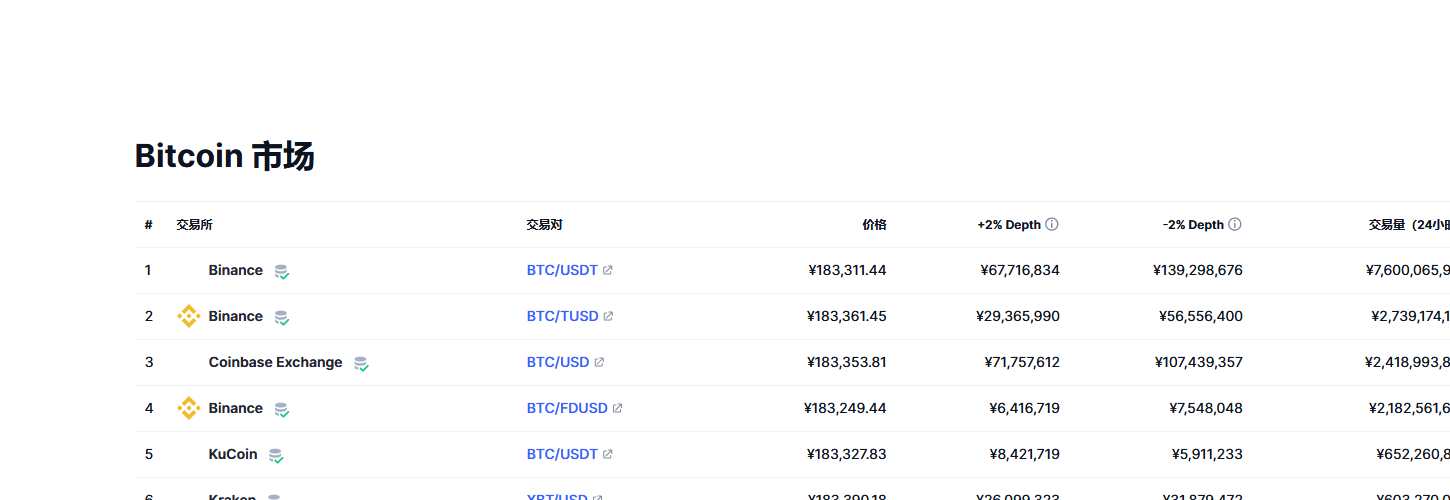Click the external link icon beside BTC/USD
Viewport: 1450px width, 500px height.
coord(599,362)
